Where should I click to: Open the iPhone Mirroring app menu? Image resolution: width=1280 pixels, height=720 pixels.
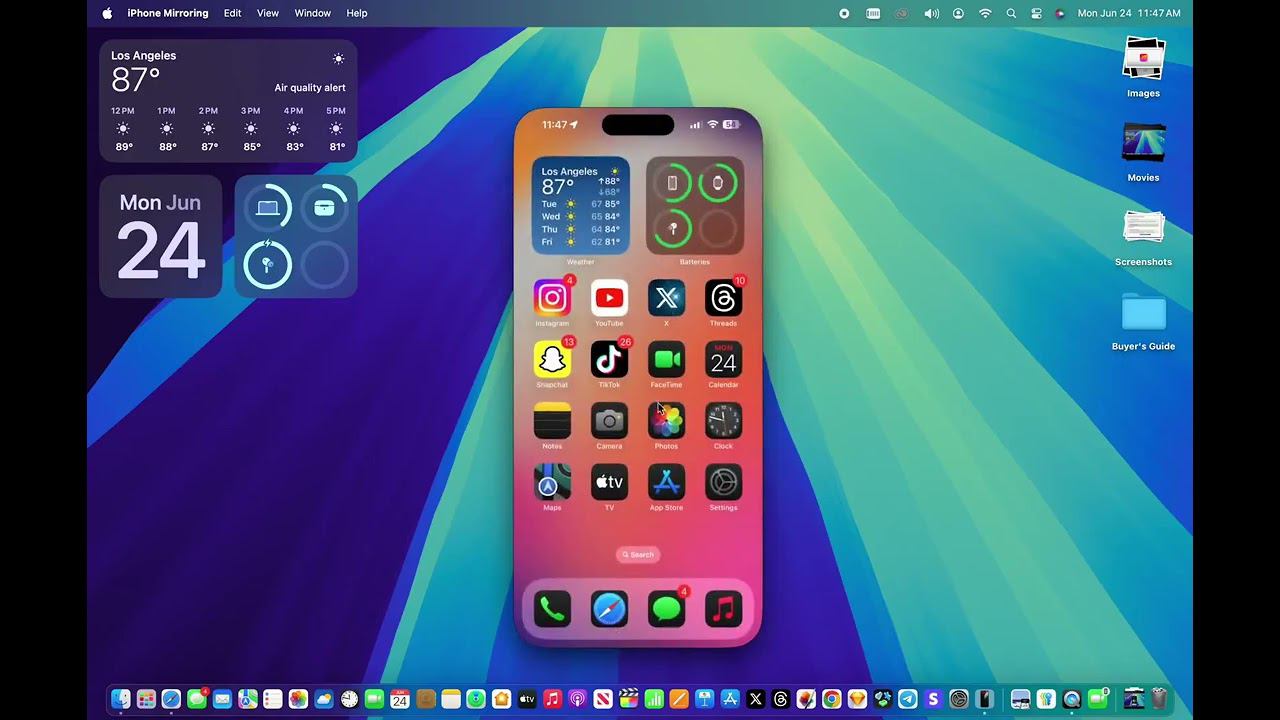click(x=168, y=13)
